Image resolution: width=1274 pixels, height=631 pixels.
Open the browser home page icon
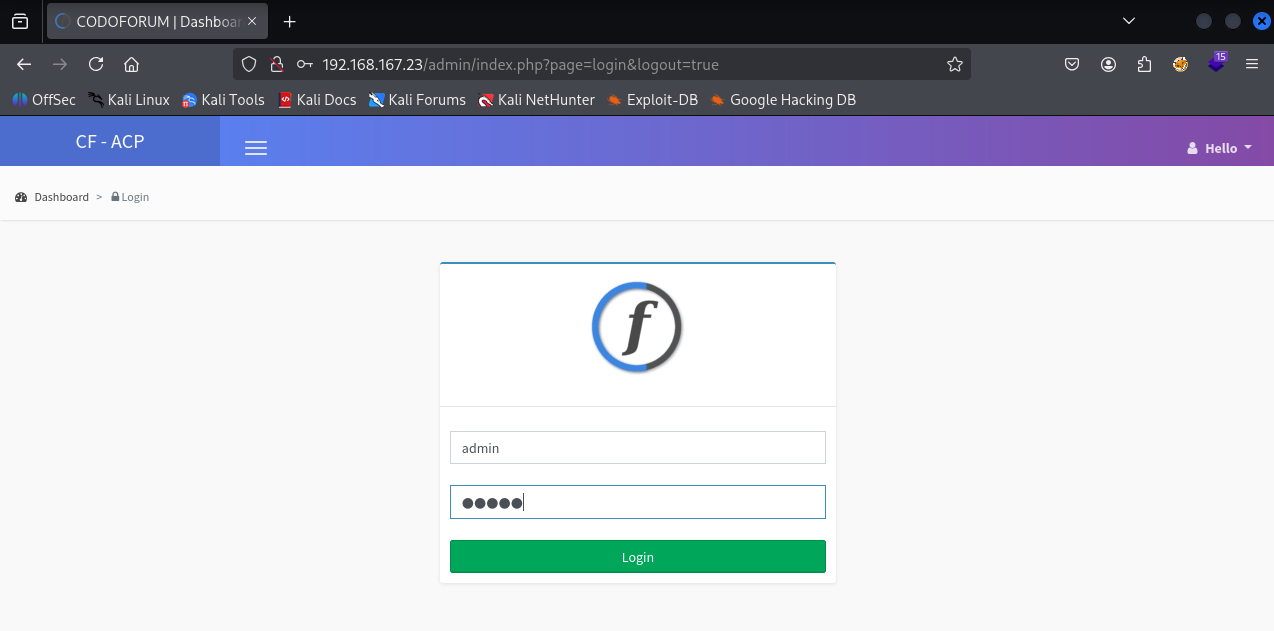[131, 64]
